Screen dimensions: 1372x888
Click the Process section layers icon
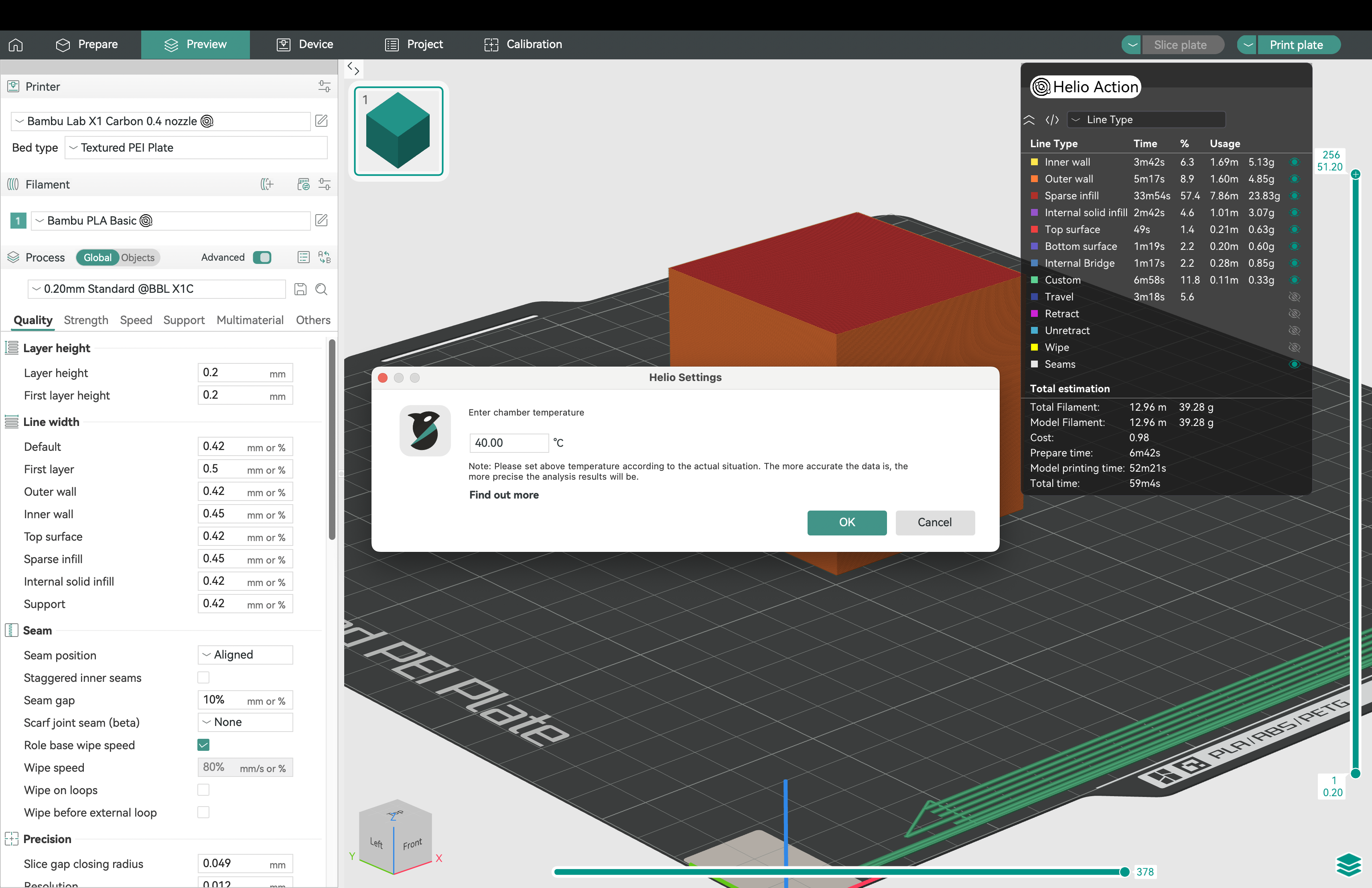click(x=13, y=257)
